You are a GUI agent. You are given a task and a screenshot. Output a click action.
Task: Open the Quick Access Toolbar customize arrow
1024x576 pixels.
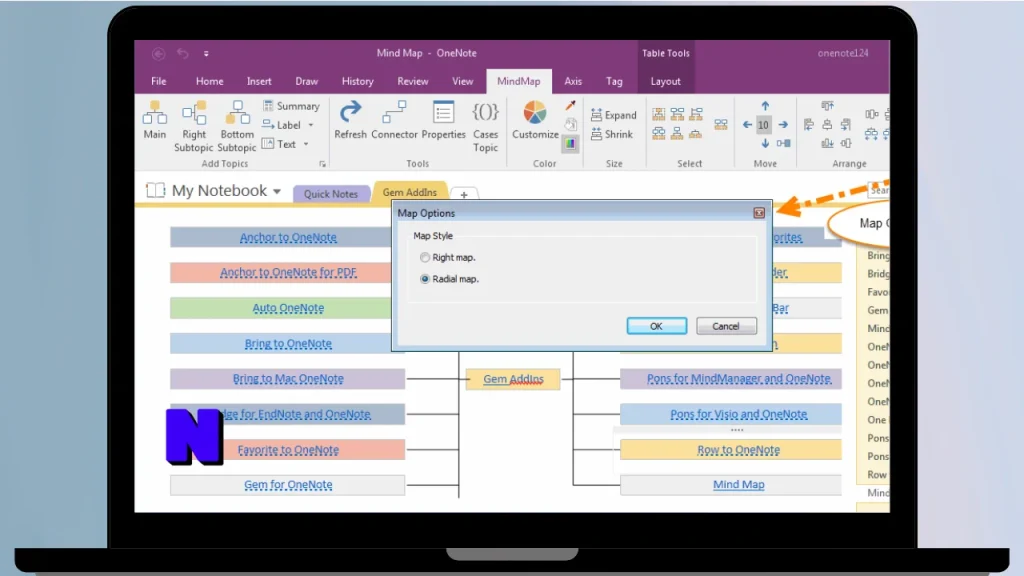click(206, 54)
